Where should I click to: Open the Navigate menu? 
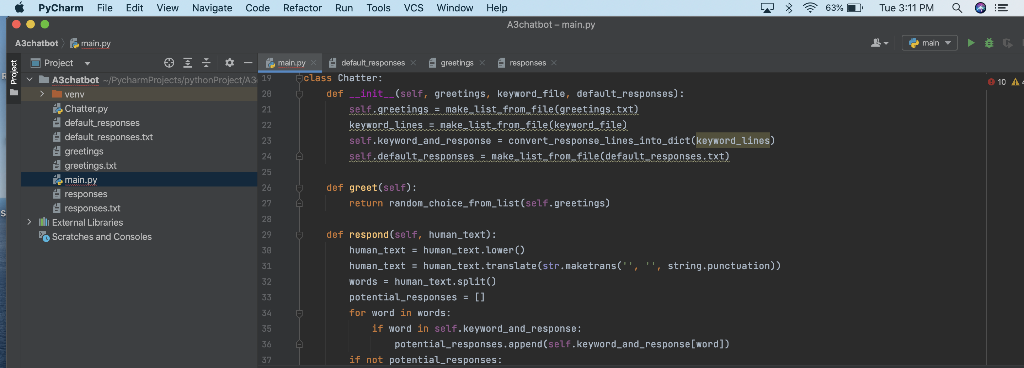tap(212, 8)
